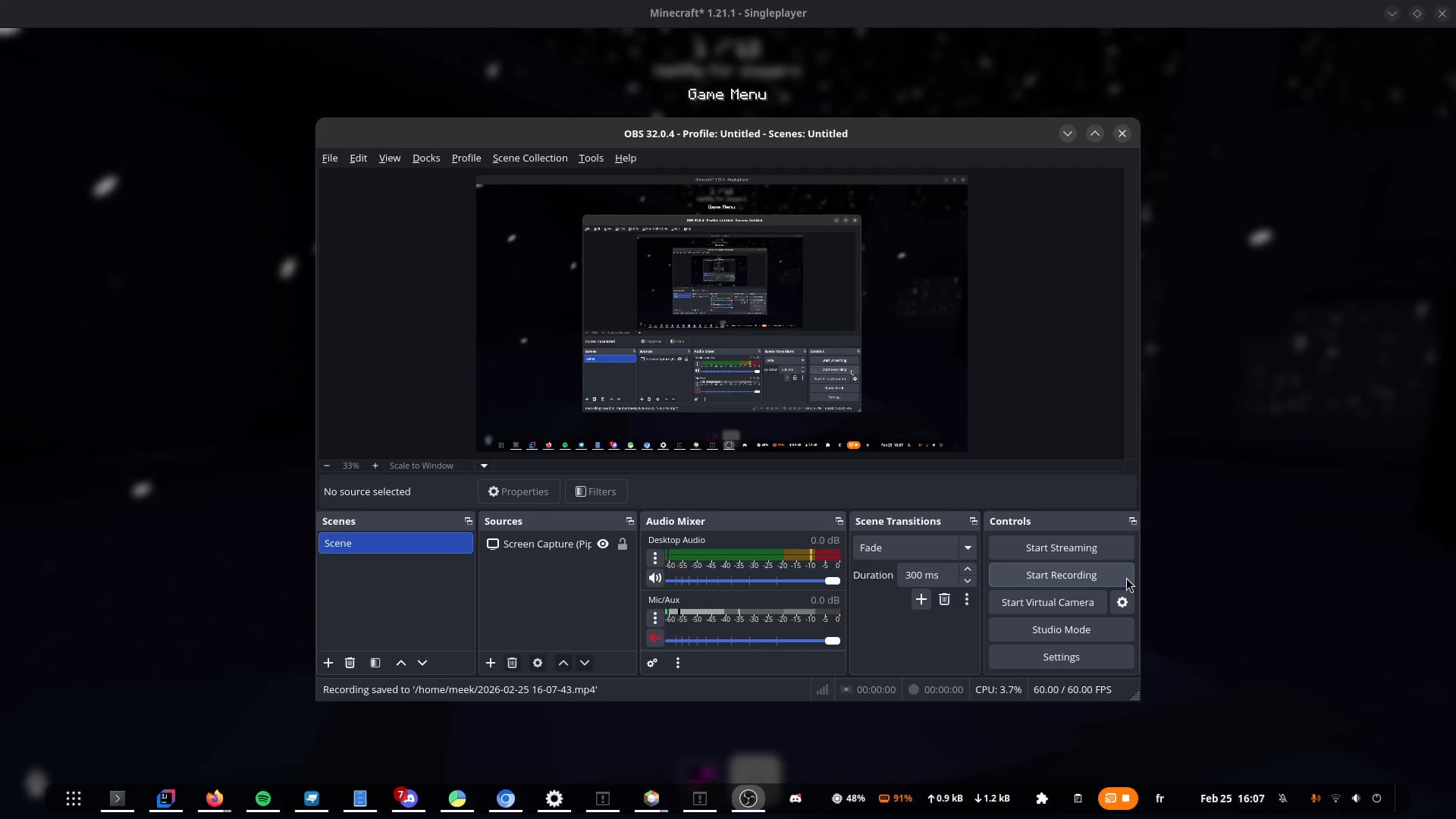Remove selected source with trash icon

tap(512, 663)
